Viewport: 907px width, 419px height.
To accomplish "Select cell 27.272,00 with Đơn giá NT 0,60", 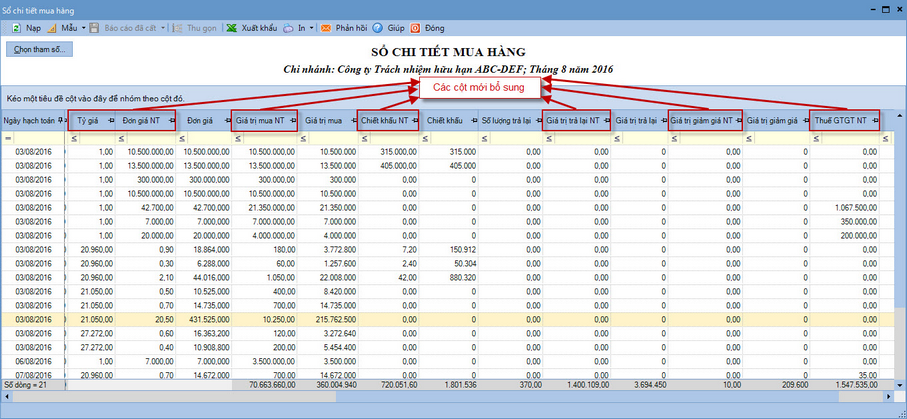I will pyautogui.click(x=91, y=333).
